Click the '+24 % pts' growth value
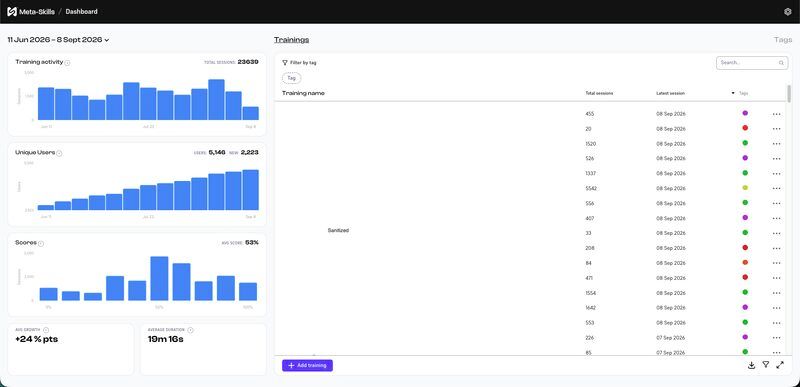This screenshot has width=800, height=387. pos(36,340)
